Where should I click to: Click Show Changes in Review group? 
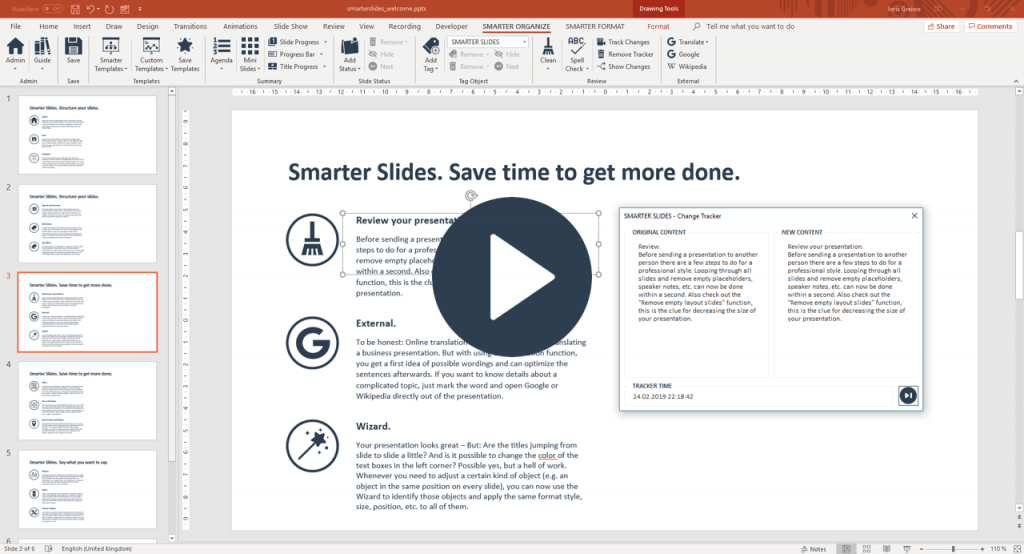623,67
